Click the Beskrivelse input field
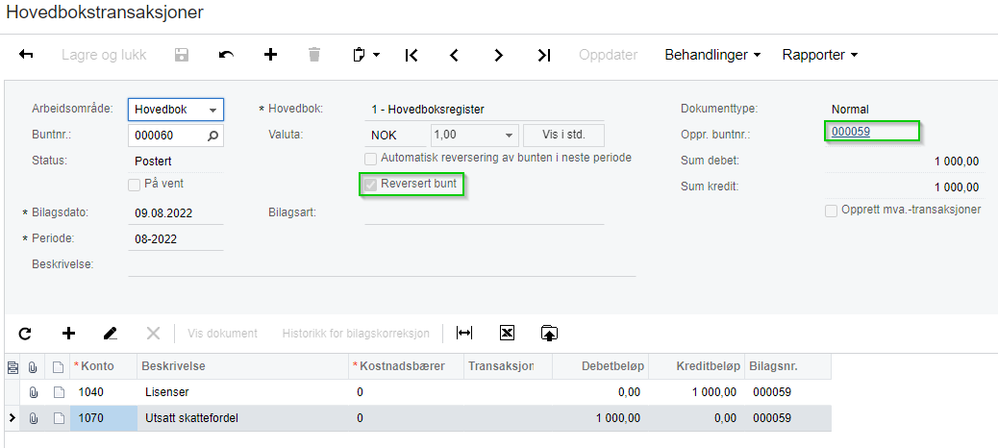Viewport: 998px width, 448px height. pos(382,265)
